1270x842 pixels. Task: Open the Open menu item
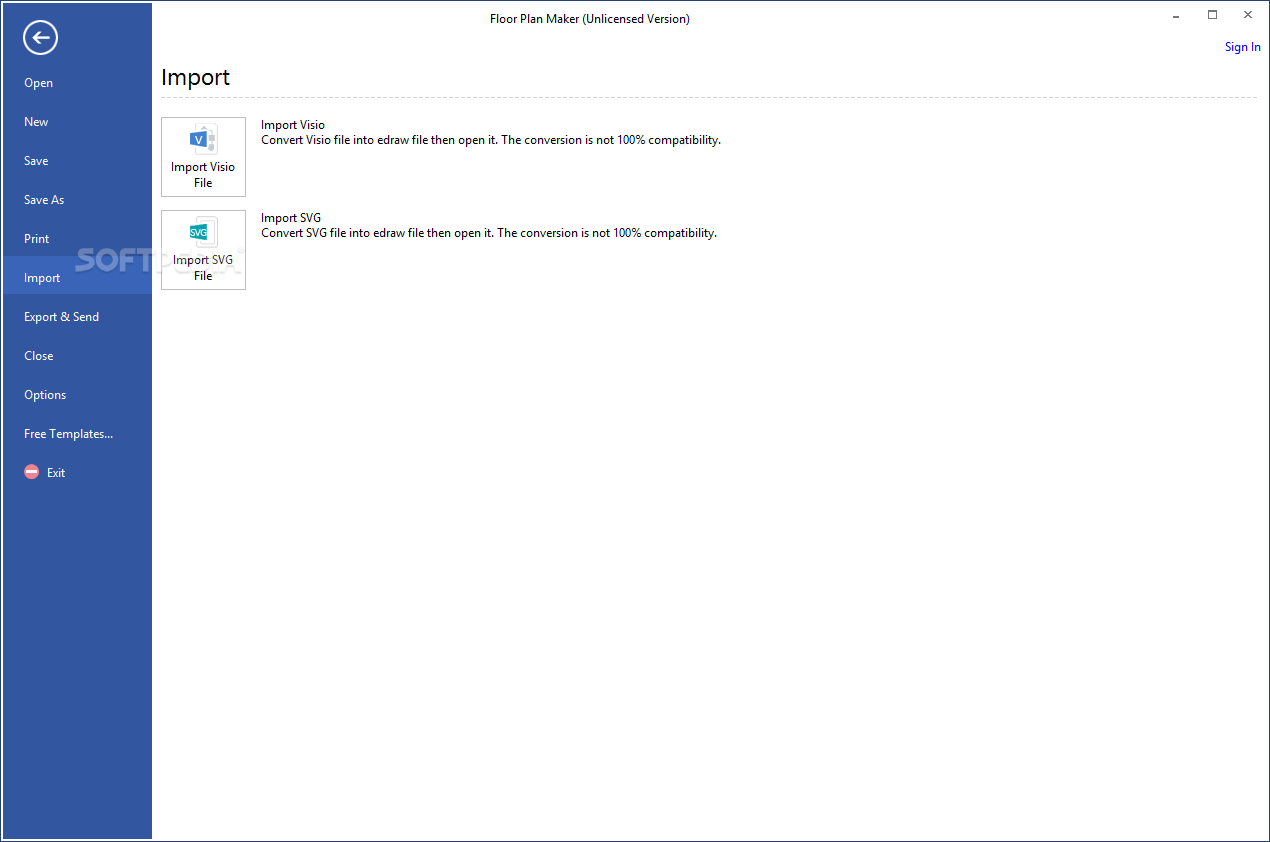(77, 83)
